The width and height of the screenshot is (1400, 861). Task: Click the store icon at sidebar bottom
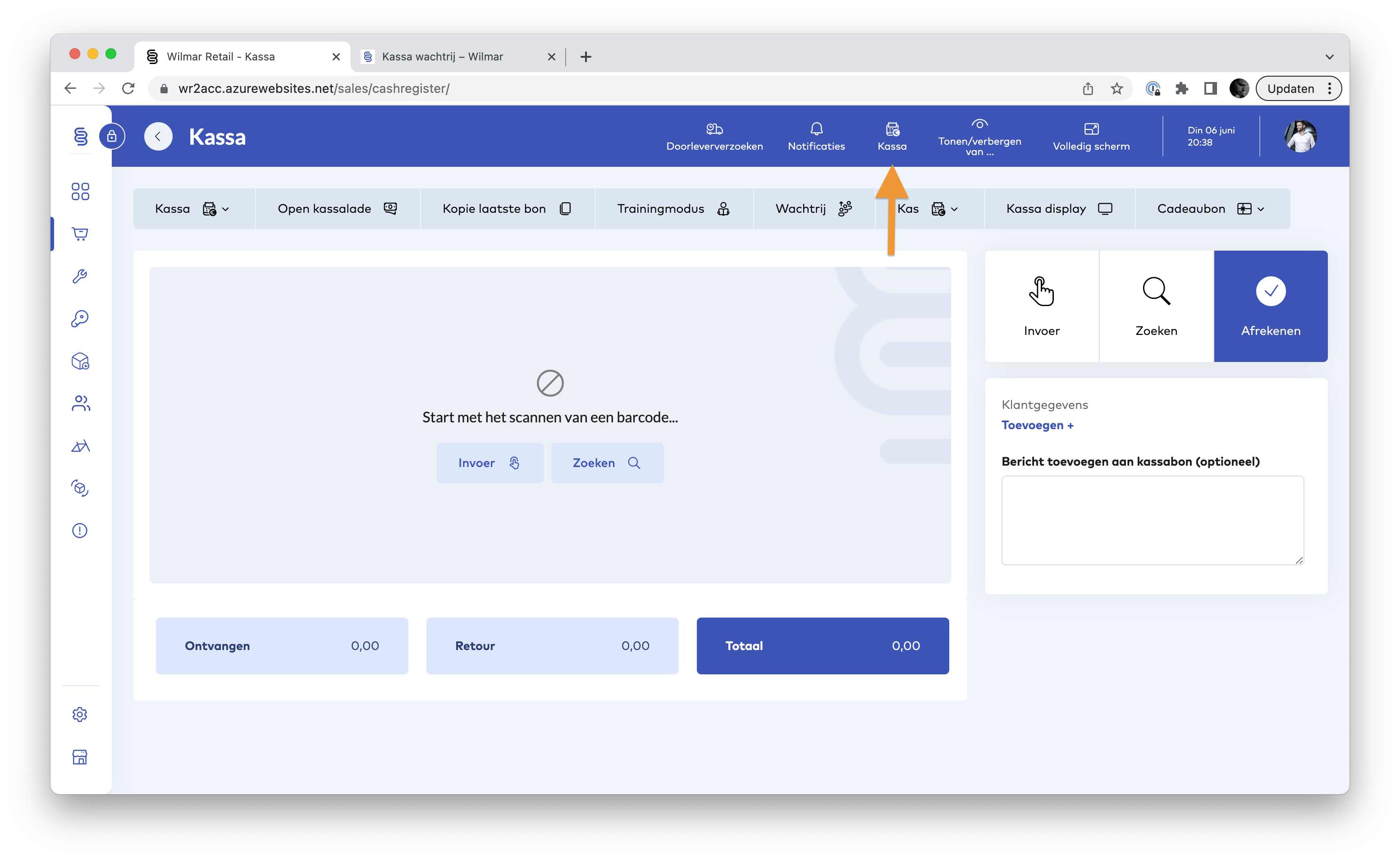(x=80, y=757)
